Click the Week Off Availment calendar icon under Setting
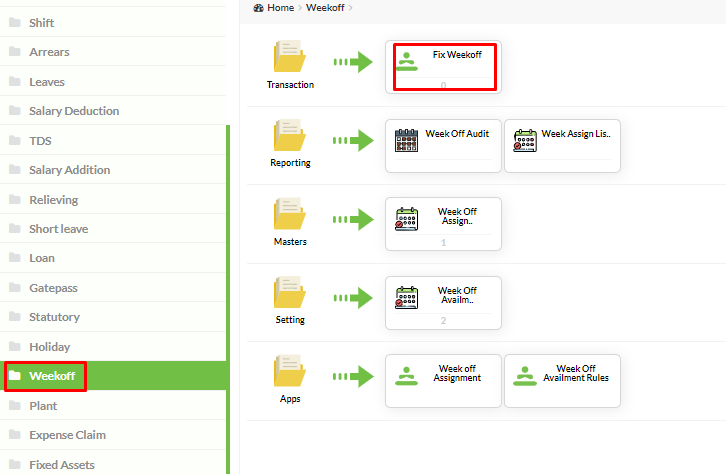 point(407,297)
